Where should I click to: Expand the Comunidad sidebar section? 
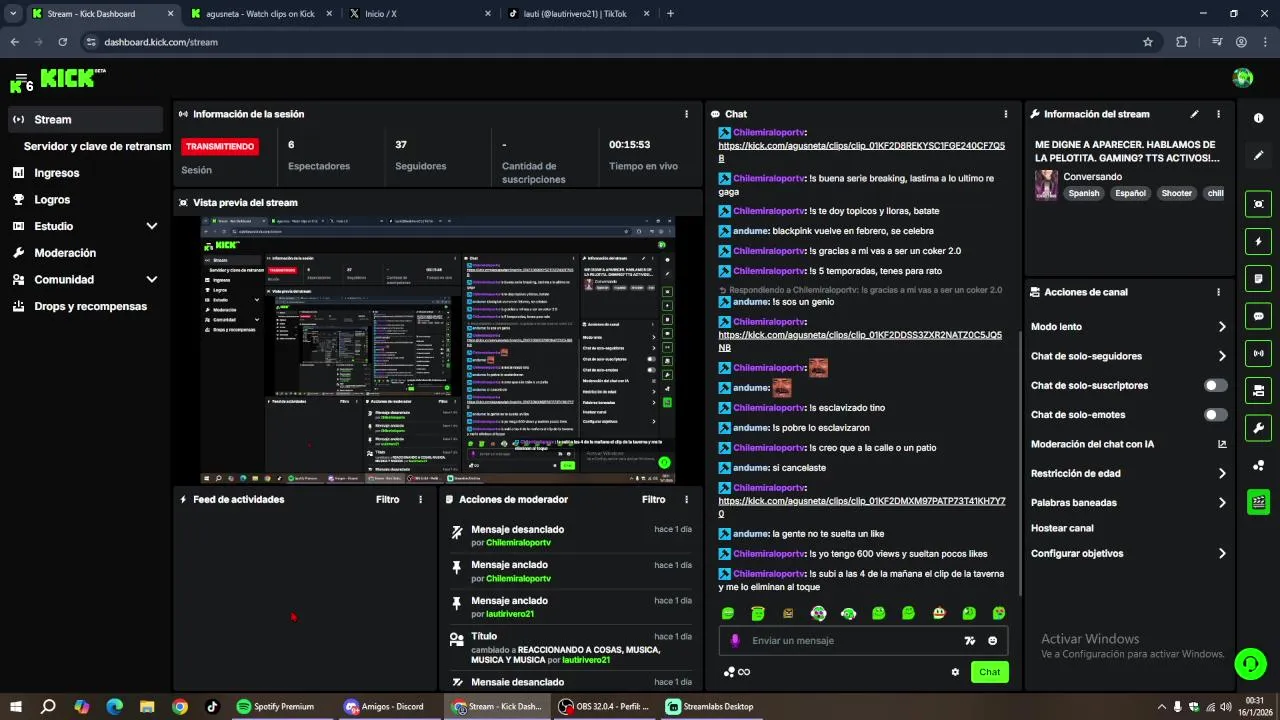[152, 280]
